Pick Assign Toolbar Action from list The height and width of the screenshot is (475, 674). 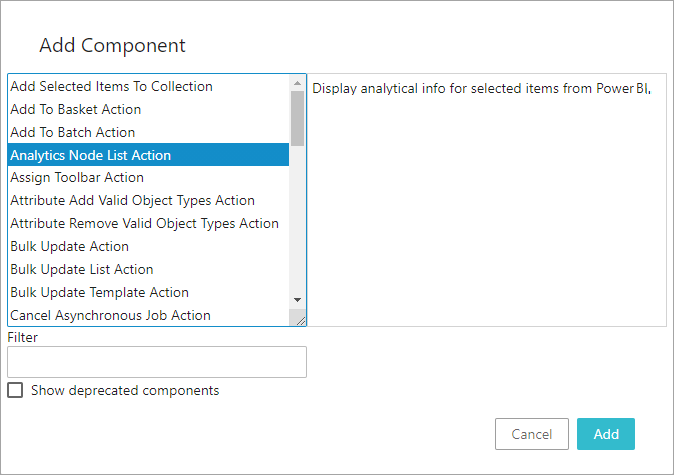(77, 178)
